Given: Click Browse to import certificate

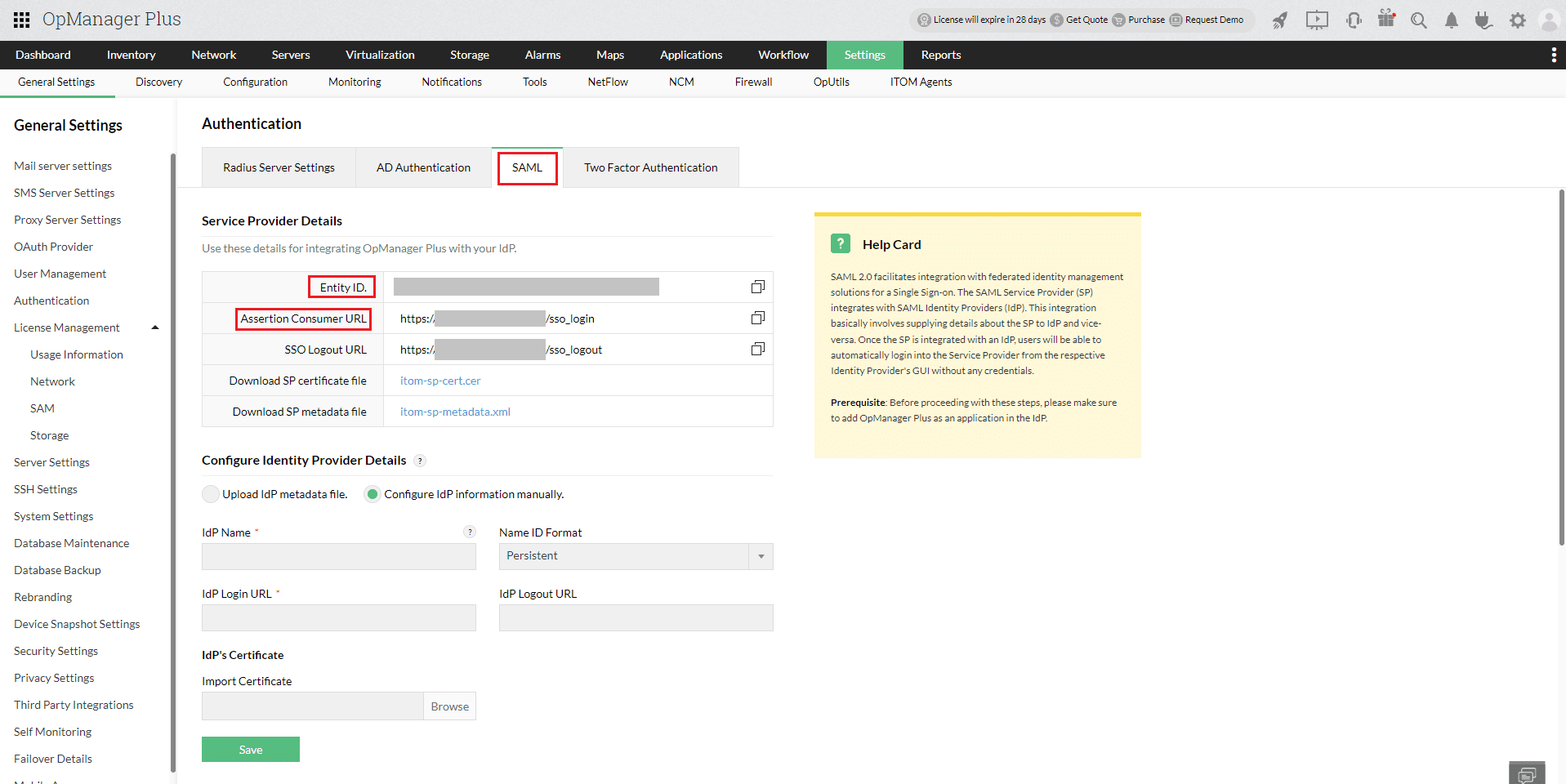Looking at the screenshot, I should pos(449,706).
